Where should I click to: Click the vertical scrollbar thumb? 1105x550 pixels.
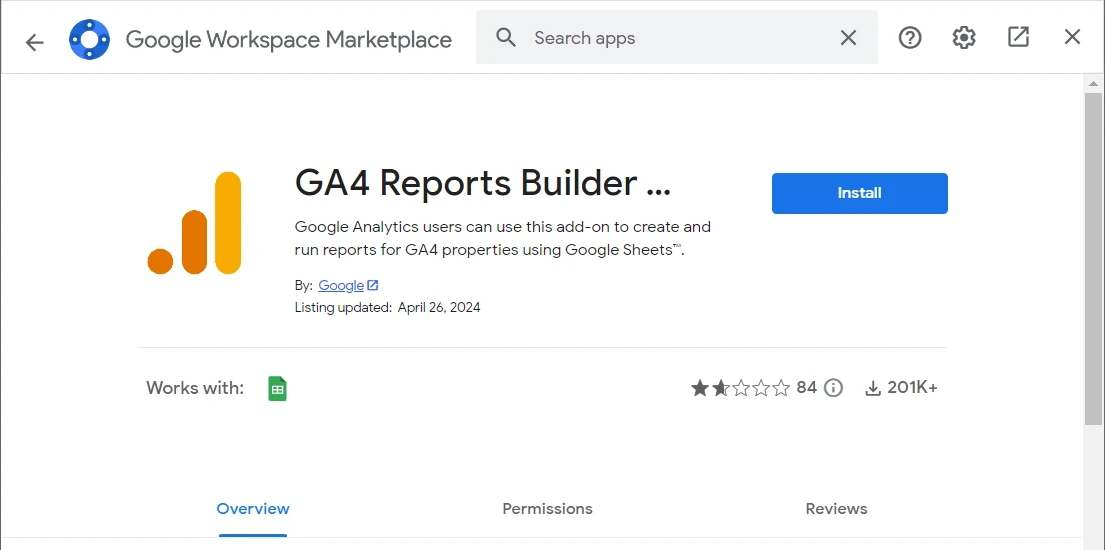[x=1093, y=259]
